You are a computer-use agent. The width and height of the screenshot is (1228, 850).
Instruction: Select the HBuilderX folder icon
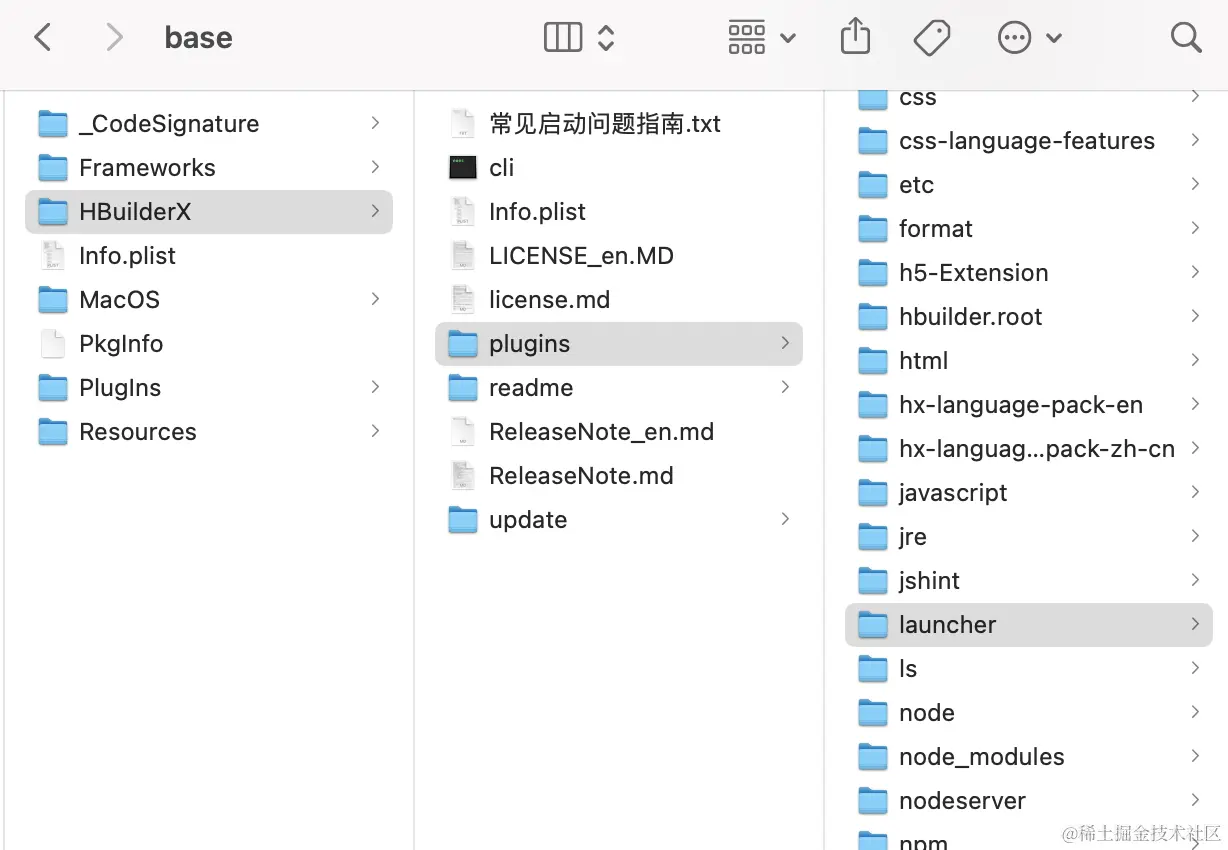[x=53, y=212]
